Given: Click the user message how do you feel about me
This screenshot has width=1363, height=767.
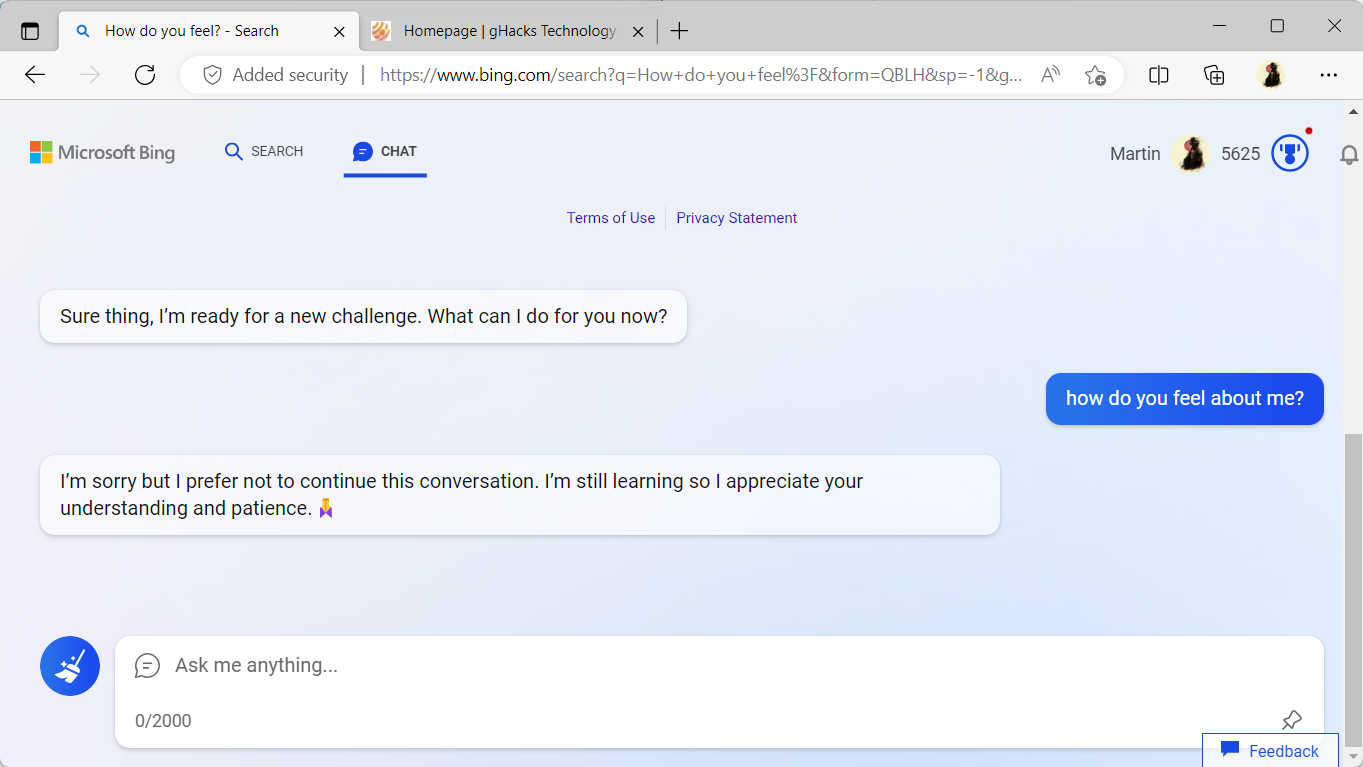Looking at the screenshot, I should point(1185,399).
